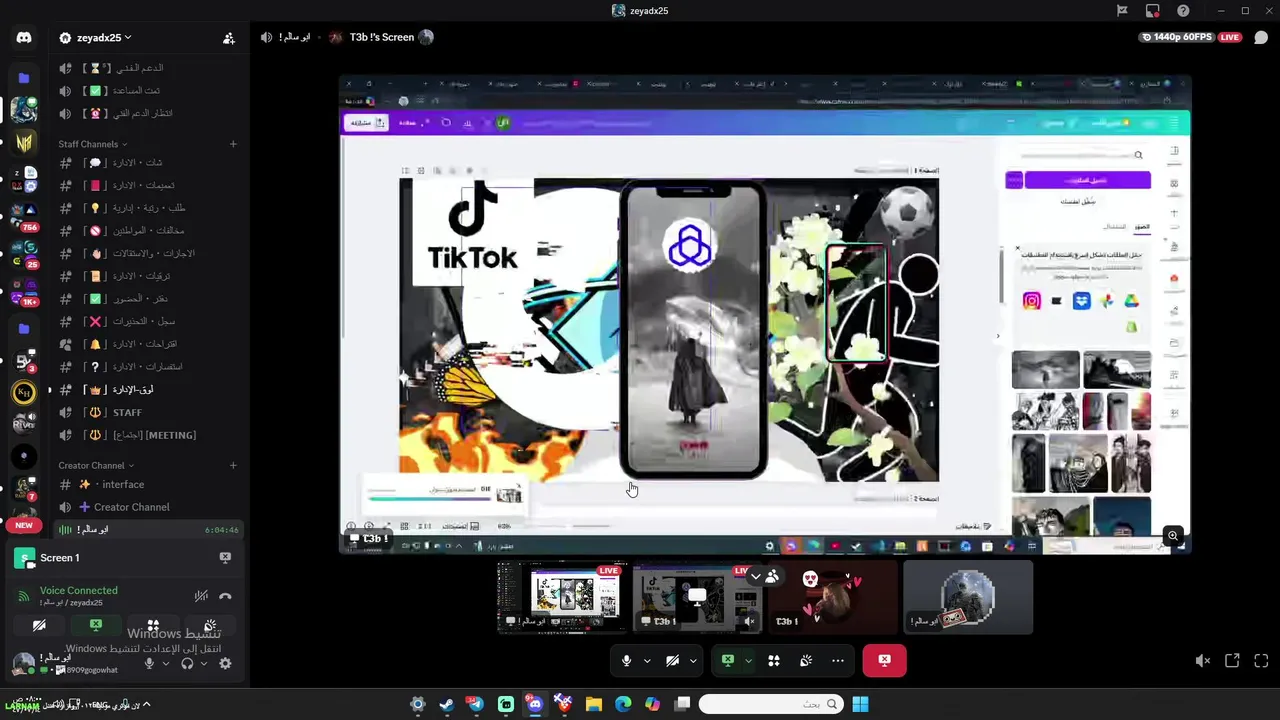Click the invite people icon beside server name

coord(229,38)
